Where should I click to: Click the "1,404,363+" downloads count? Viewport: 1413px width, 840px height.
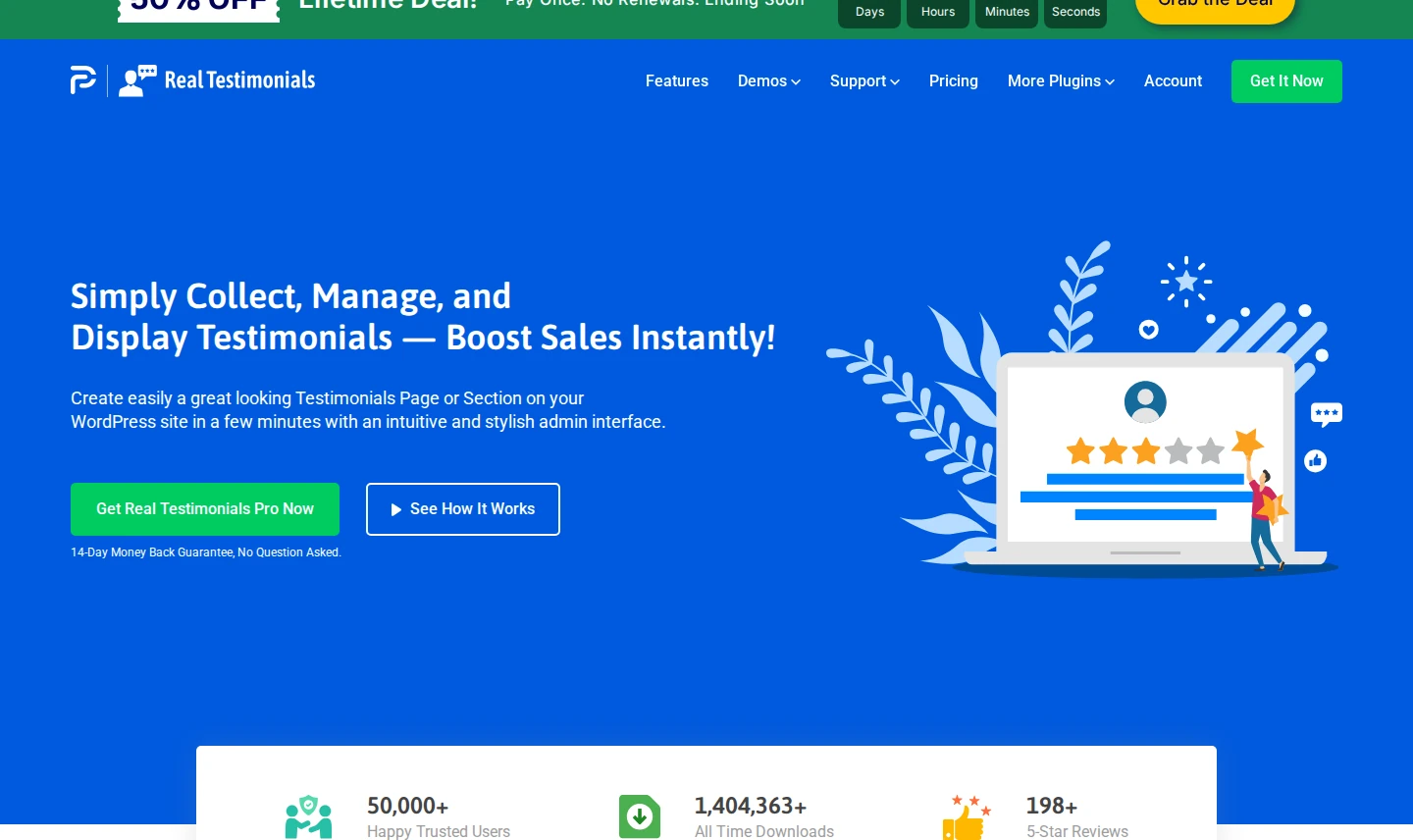coord(751,806)
